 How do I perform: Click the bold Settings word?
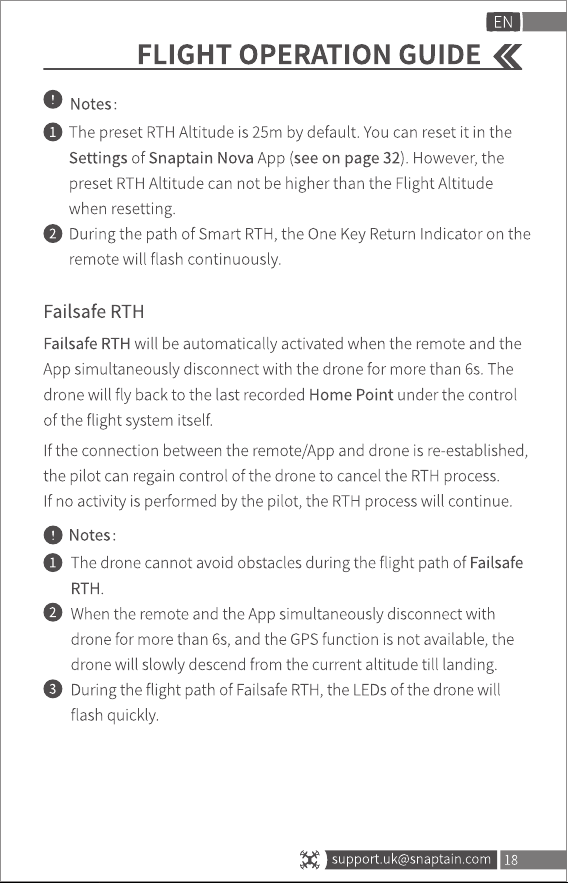point(98,158)
